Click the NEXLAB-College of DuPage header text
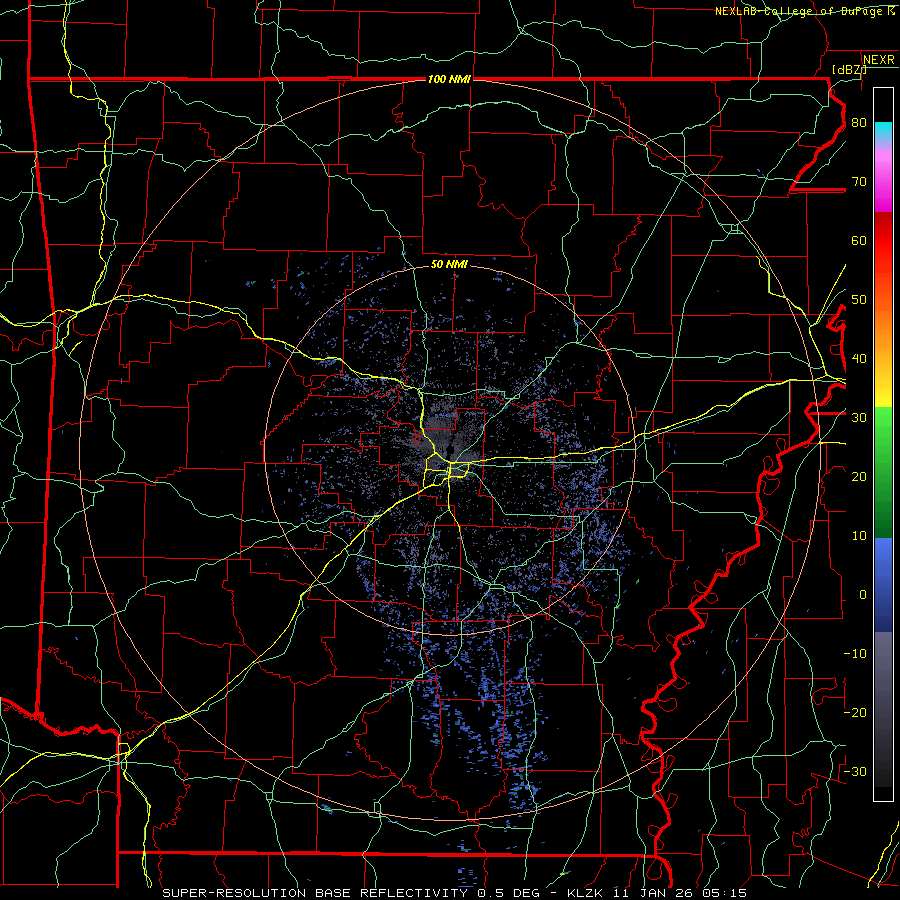Image resolution: width=900 pixels, height=900 pixels. click(805, 11)
